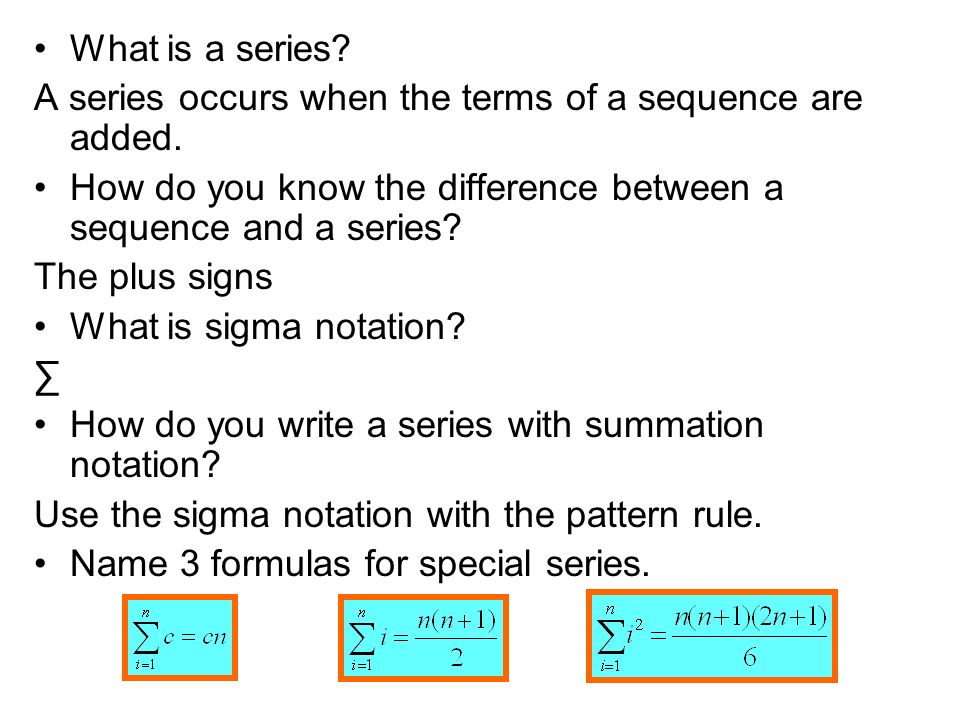Click the word 'added.' in the answer
Viewport: 960px width, 720px height.
point(126,138)
